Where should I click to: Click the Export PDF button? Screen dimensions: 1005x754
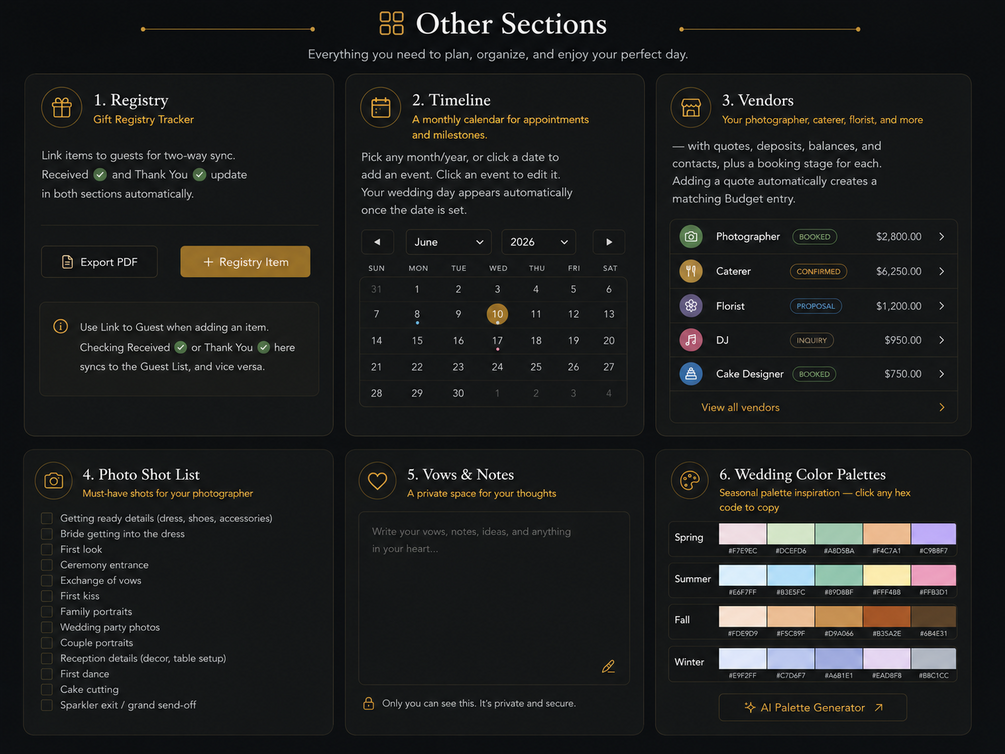tap(99, 262)
